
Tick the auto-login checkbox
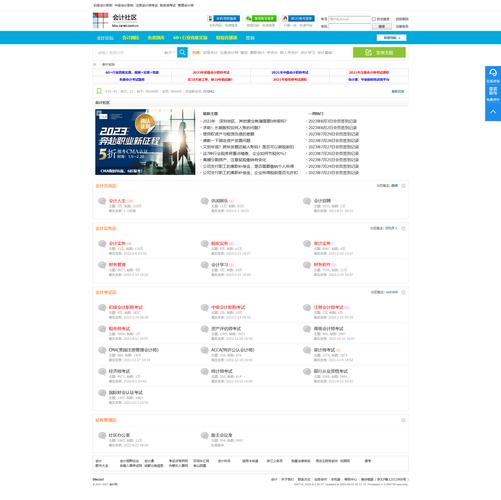pos(374,19)
